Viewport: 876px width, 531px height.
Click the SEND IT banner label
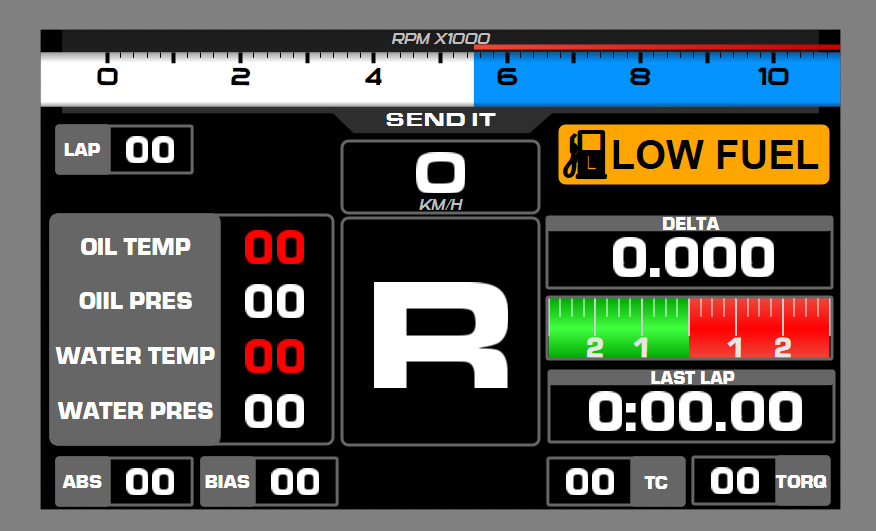[x=440, y=120]
